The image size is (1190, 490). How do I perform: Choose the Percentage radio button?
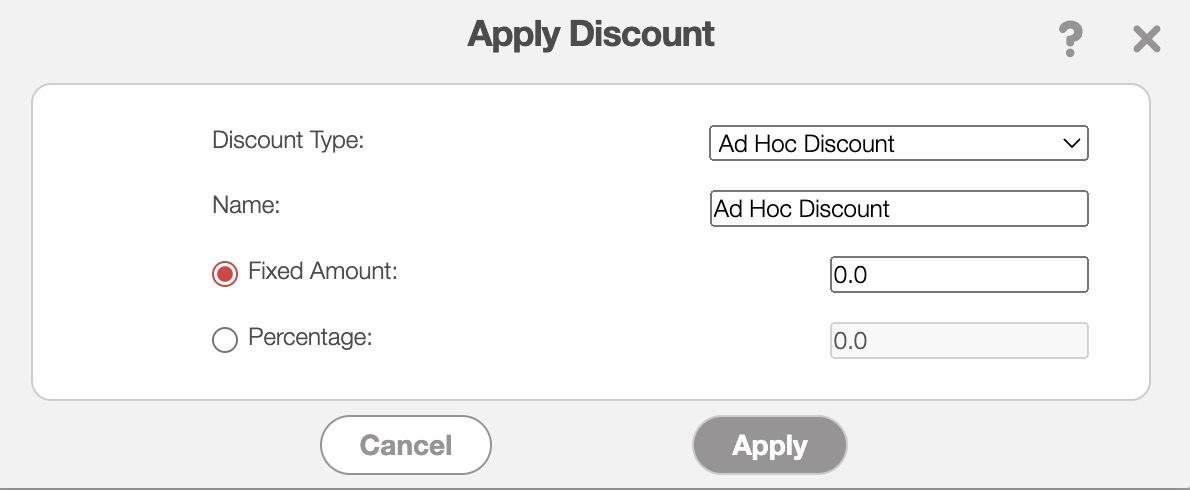[225, 340]
